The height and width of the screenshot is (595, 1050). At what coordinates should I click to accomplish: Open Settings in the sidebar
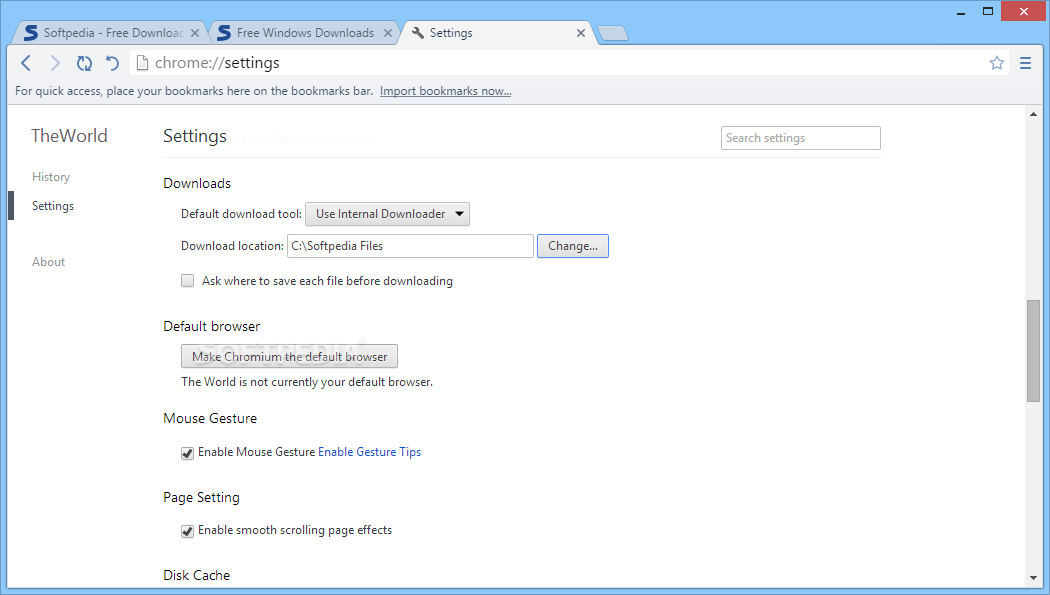tap(53, 205)
